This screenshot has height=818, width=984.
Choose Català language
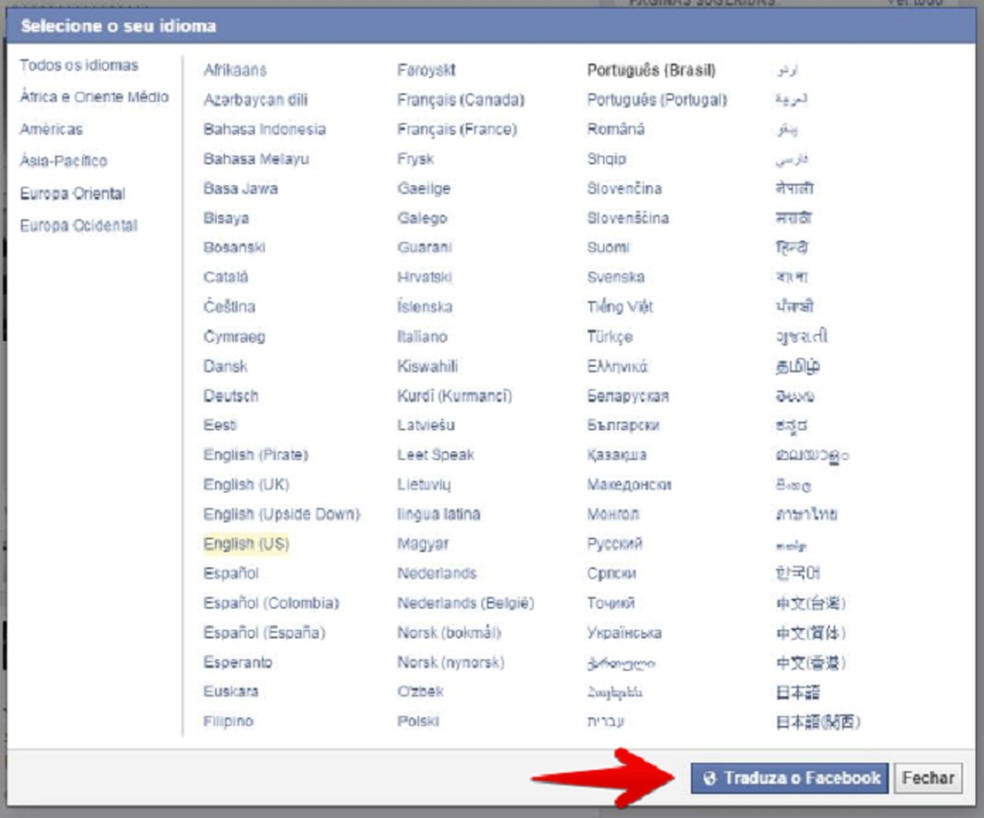click(x=226, y=277)
